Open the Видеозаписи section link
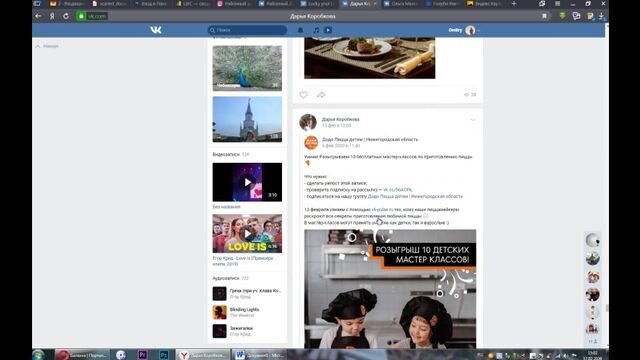 pyautogui.click(x=226, y=154)
